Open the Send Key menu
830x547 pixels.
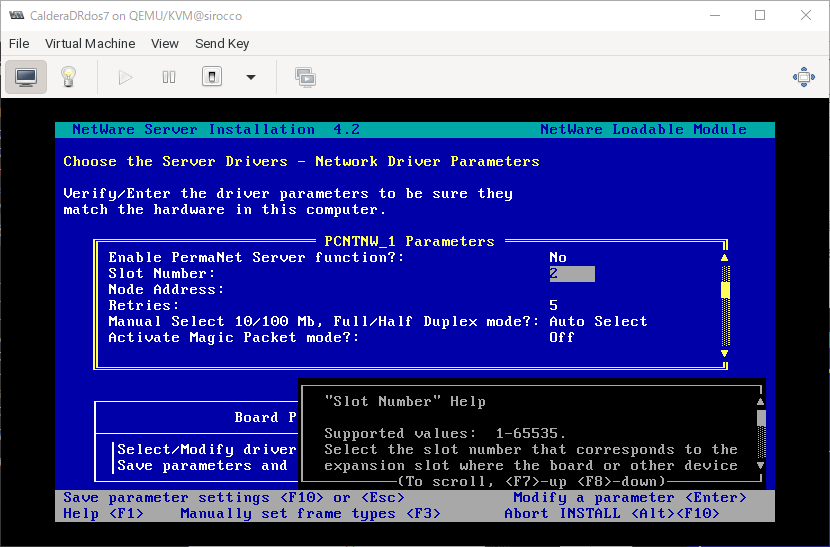[222, 43]
